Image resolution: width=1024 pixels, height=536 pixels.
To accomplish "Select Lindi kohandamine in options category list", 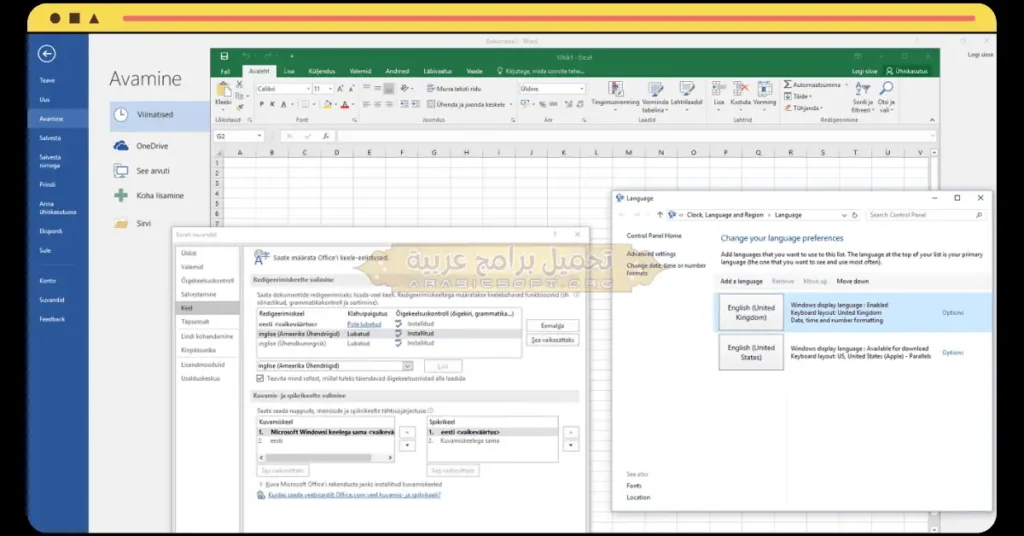I will tap(207, 336).
